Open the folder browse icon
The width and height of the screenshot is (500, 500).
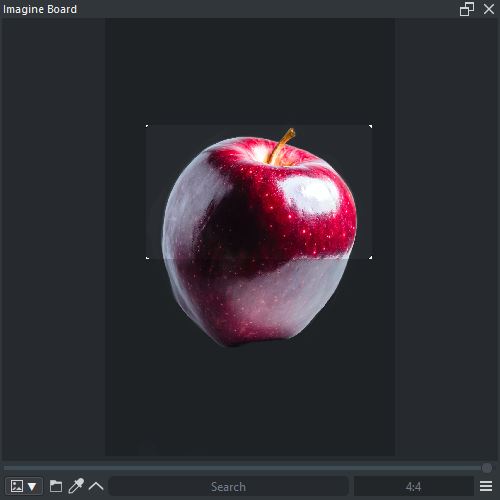click(56, 486)
